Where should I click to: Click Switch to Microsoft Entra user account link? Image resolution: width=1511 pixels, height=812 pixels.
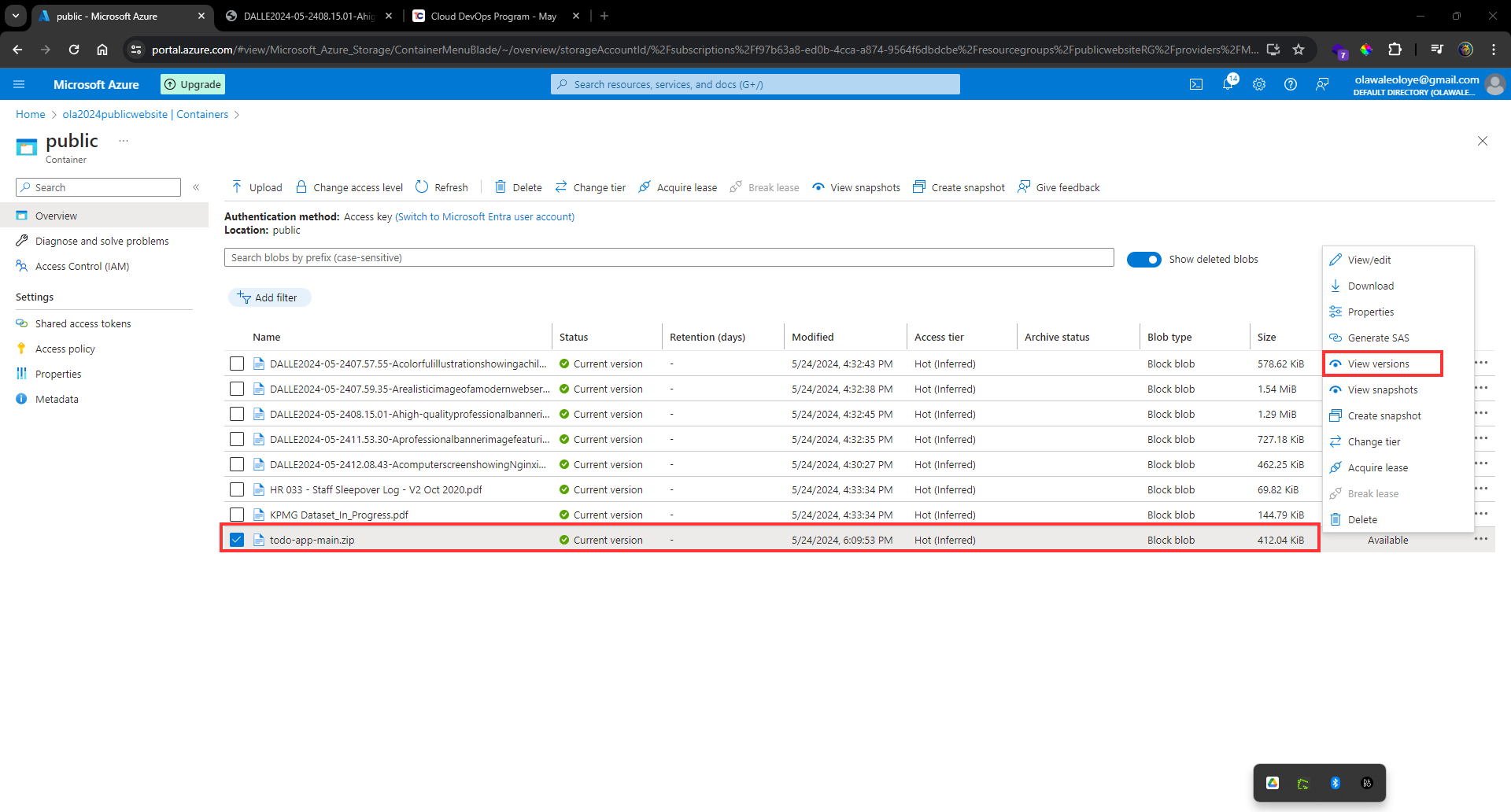pyautogui.click(x=485, y=217)
